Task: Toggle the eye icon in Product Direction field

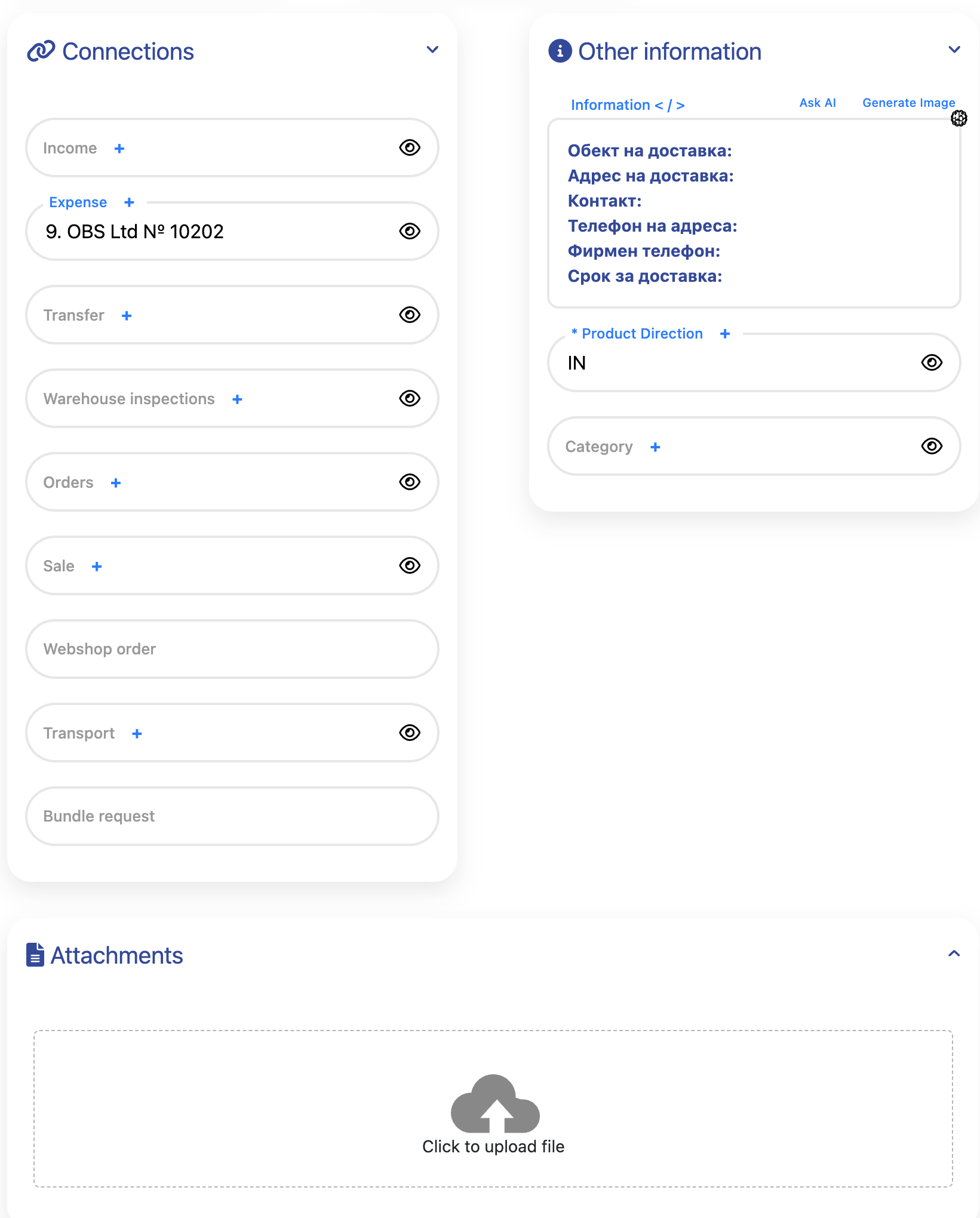Action: (932, 362)
